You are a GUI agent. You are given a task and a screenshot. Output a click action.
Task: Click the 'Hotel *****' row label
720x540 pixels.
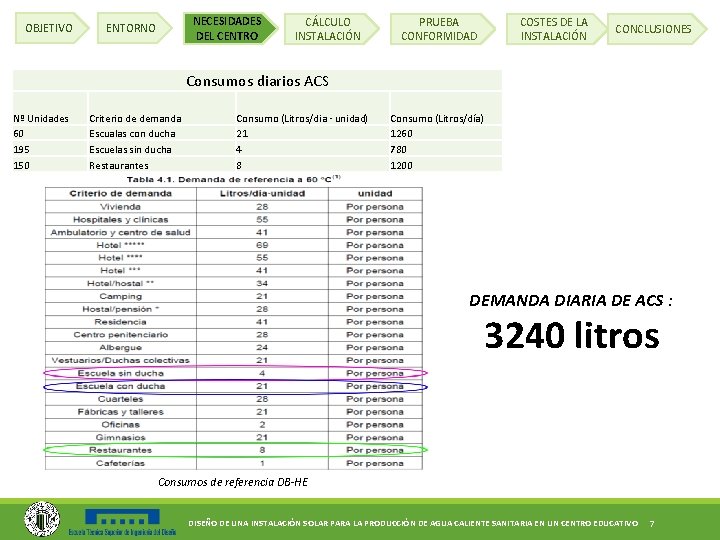(120, 245)
